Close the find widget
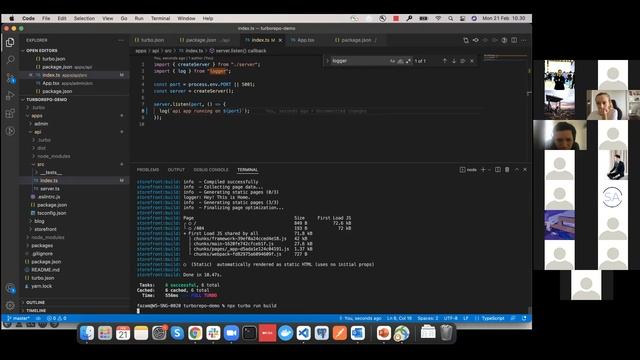 [x=472, y=61]
